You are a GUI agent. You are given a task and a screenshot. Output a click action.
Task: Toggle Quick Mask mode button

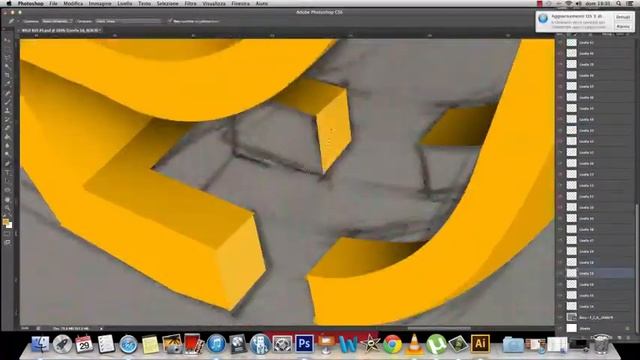click(x=7, y=234)
